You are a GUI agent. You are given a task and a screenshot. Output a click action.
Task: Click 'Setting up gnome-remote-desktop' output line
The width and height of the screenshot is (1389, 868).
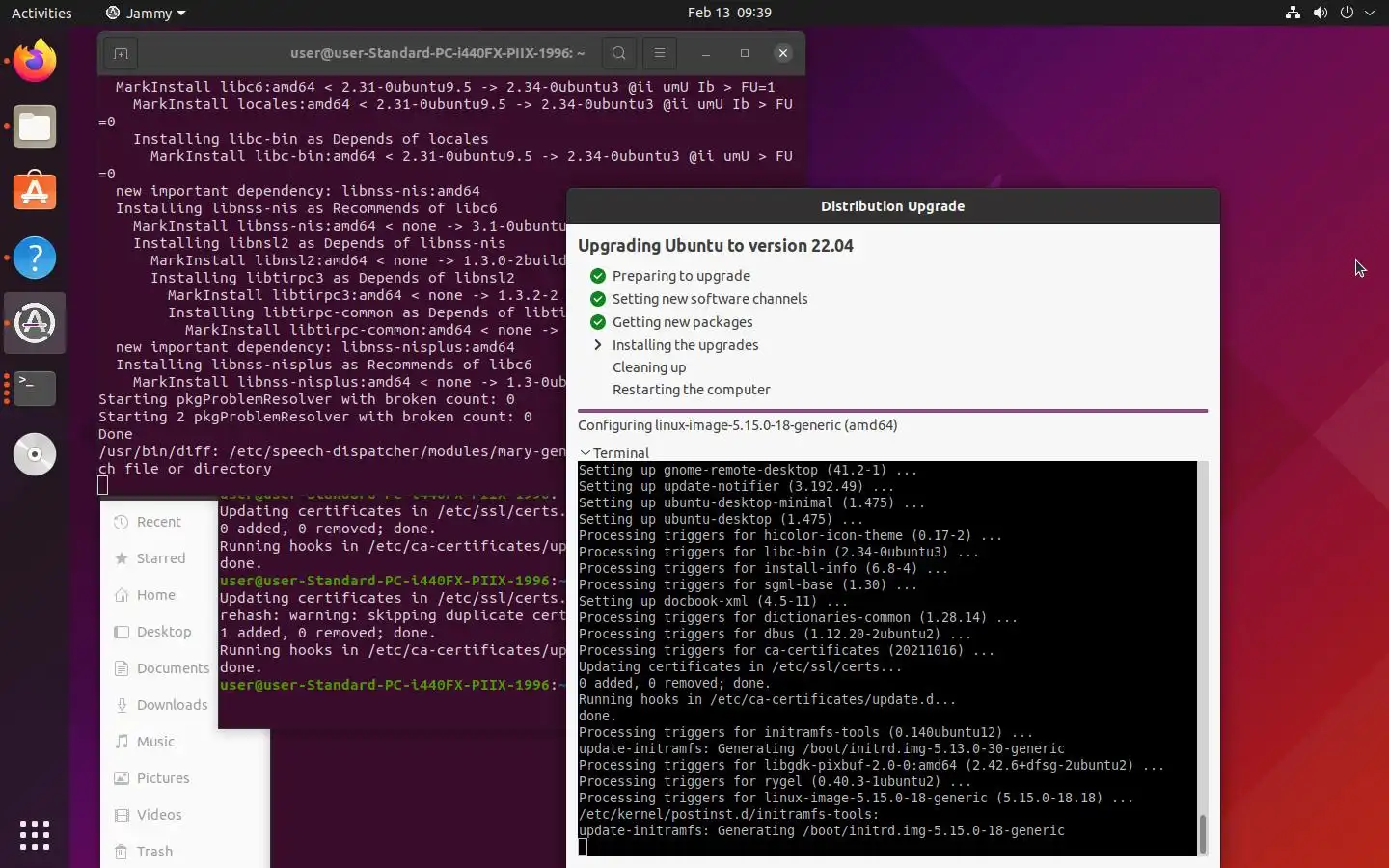(x=748, y=471)
